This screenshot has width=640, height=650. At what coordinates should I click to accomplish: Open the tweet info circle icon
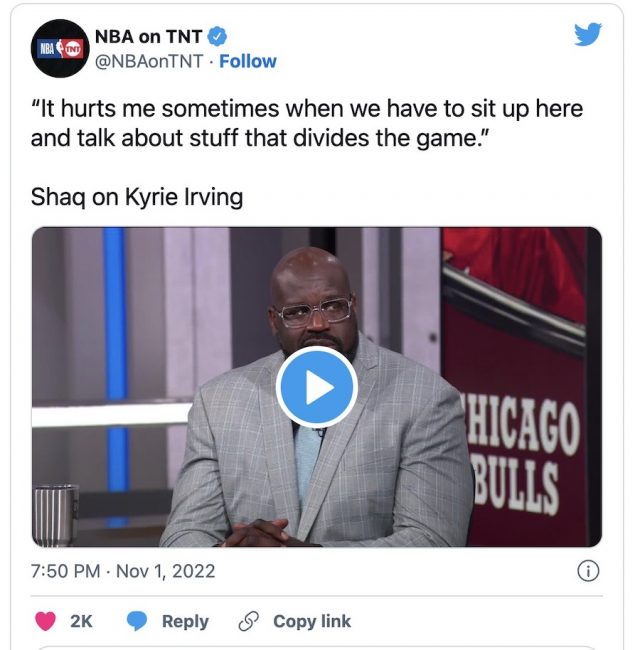tap(588, 571)
